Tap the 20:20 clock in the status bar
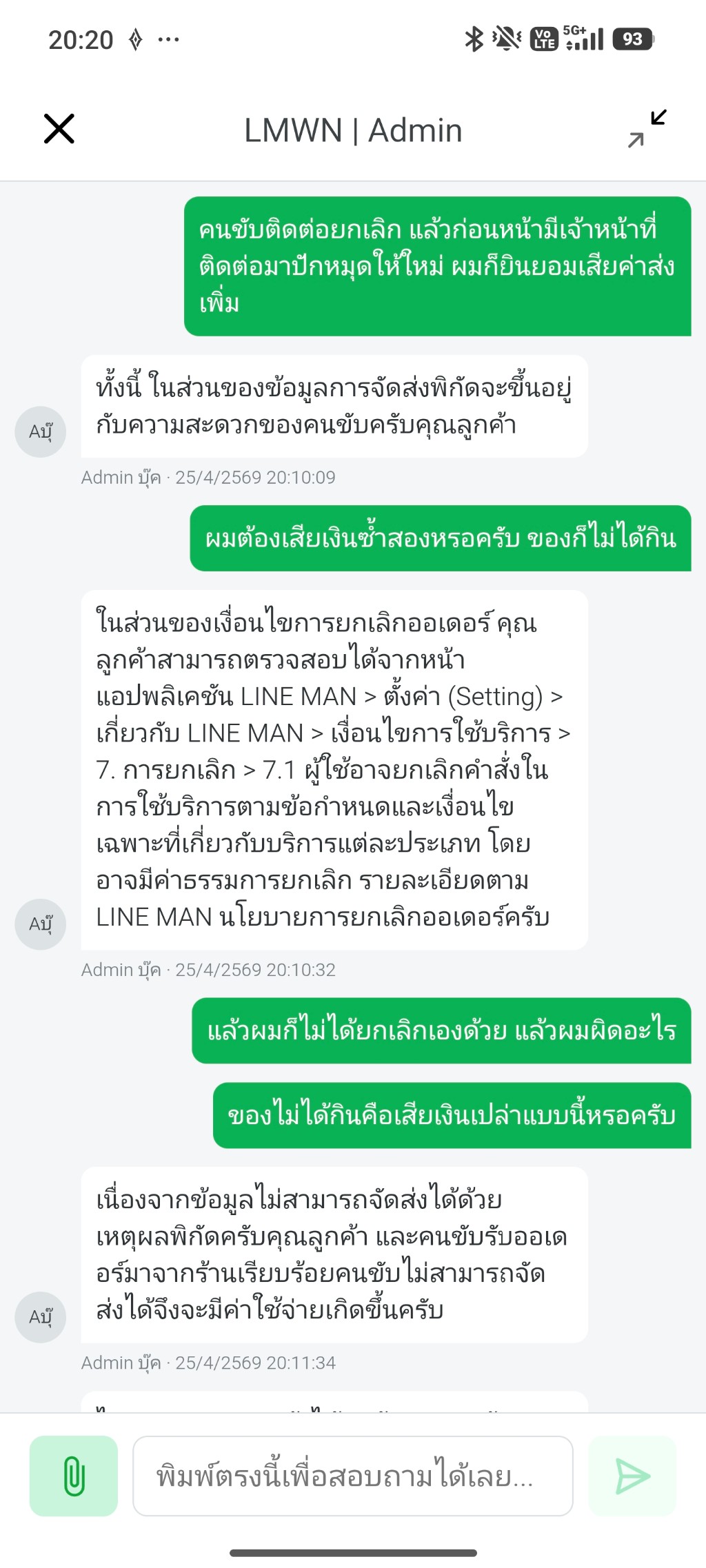706x1568 pixels. click(81, 40)
